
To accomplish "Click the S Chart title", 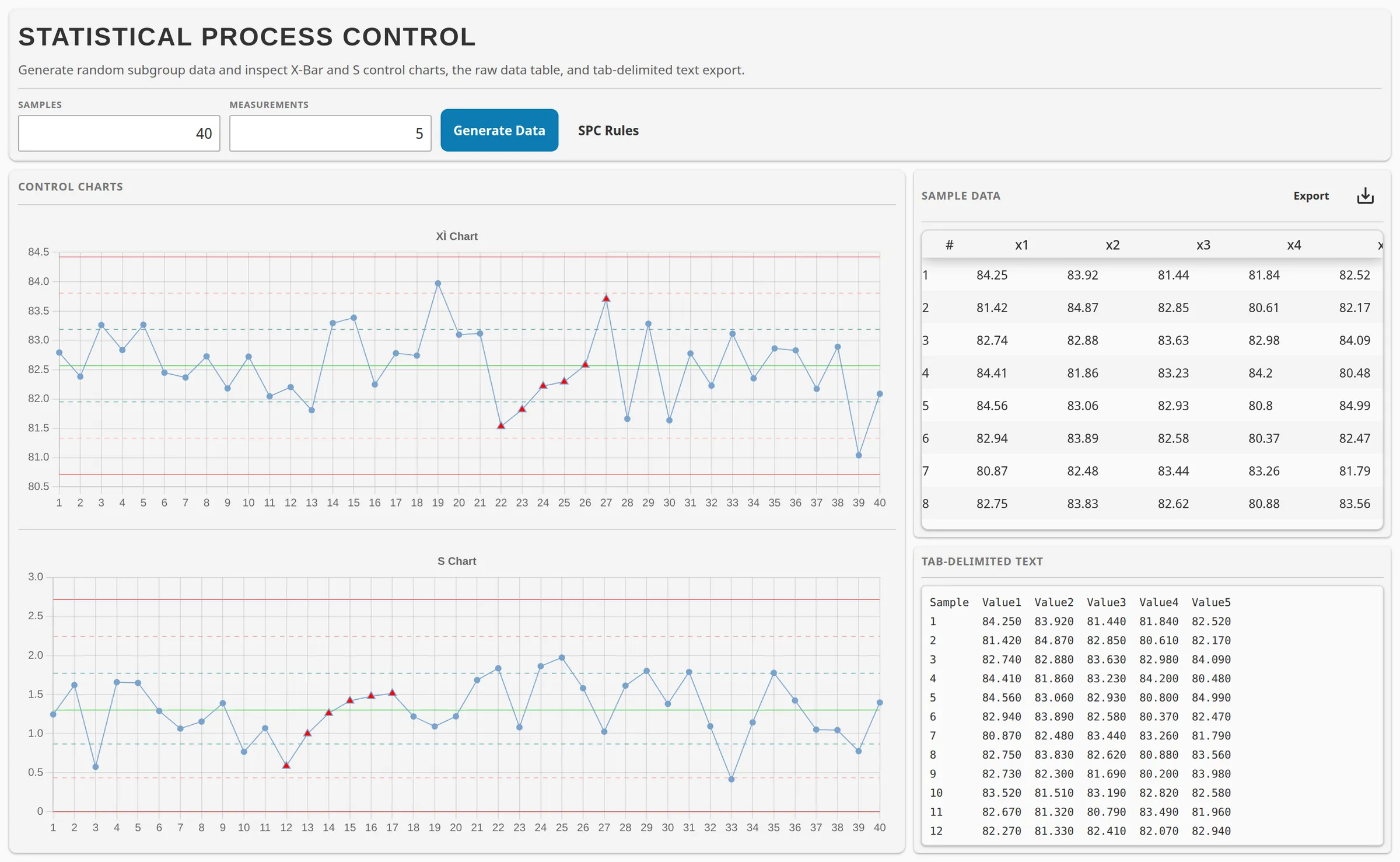I will point(457,561).
